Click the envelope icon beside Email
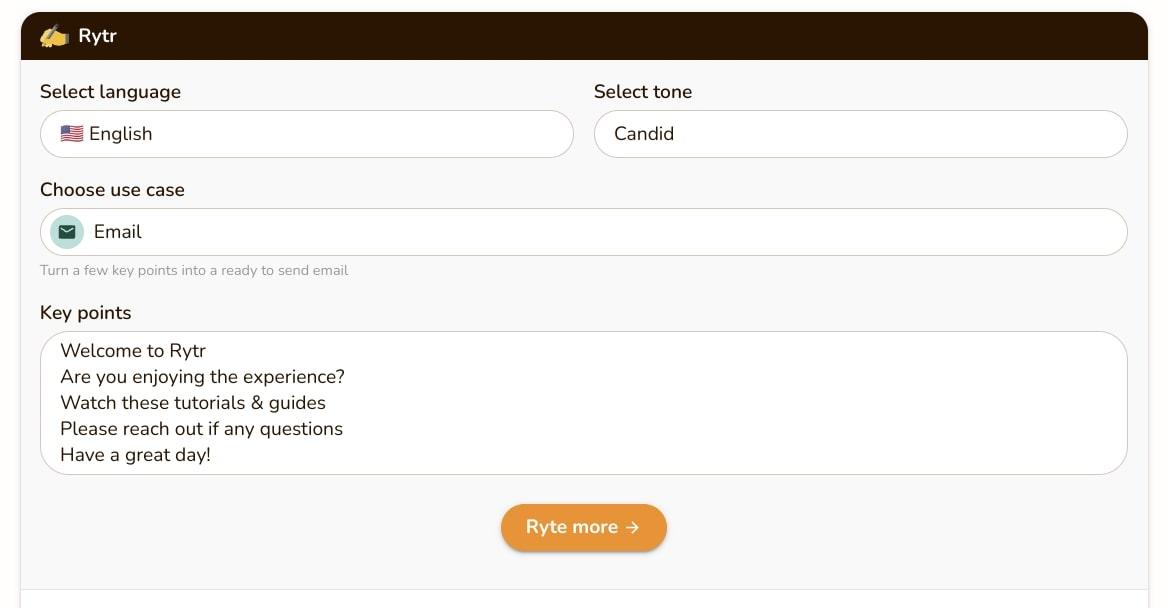Screen dimensions: 1169x608 67,232
